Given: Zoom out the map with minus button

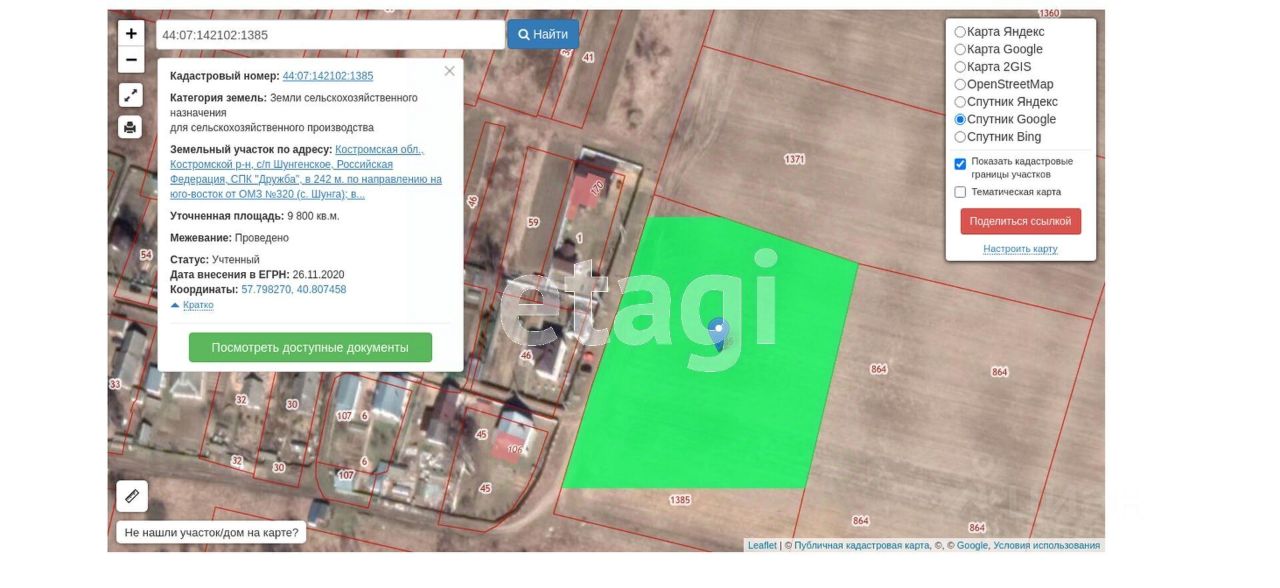Looking at the screenshot, I should click(x=131, y=60).
